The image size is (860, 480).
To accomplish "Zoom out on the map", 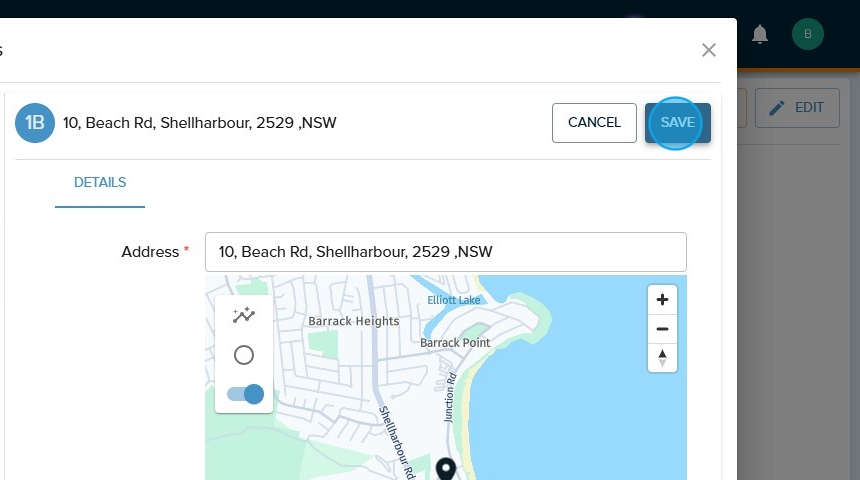I will click(662, 329).
